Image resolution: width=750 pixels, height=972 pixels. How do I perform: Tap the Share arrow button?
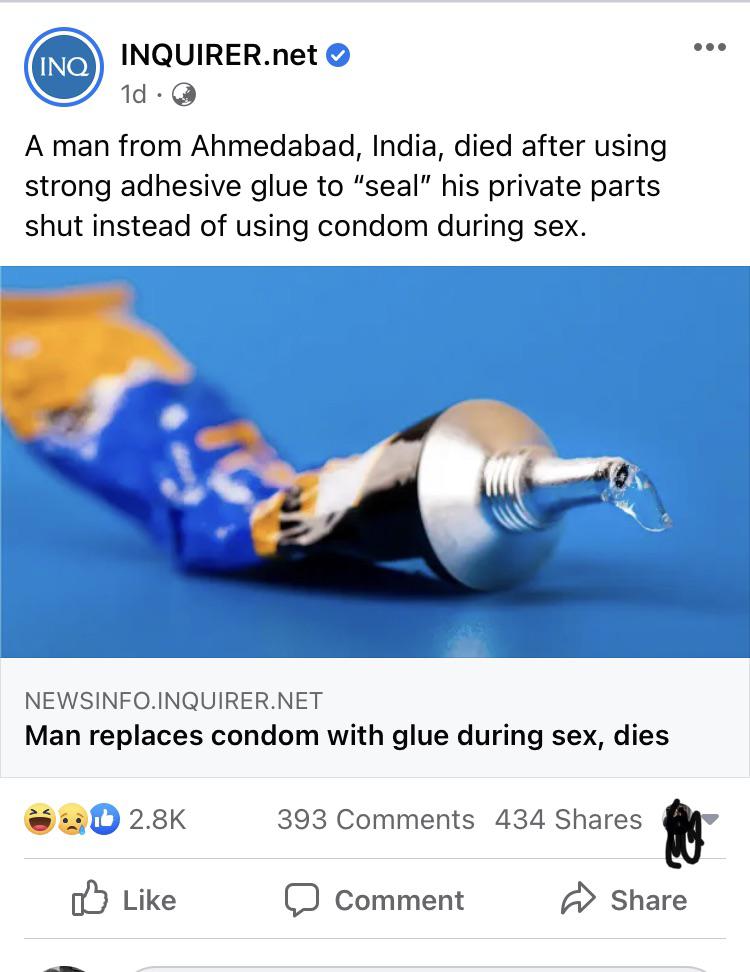[x=624, y=899]
